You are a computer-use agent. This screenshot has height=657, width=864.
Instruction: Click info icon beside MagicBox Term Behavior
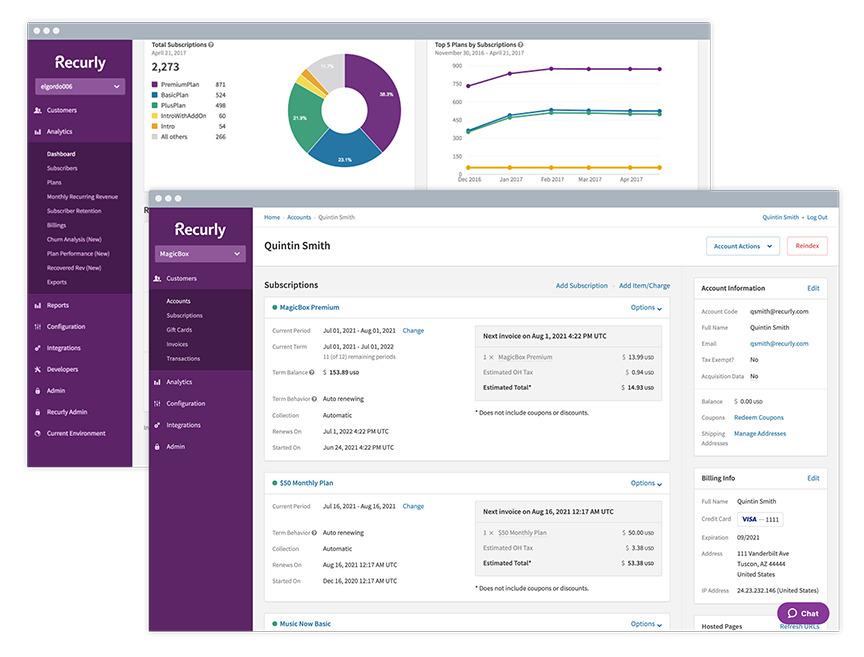click(x=314, y=399)
